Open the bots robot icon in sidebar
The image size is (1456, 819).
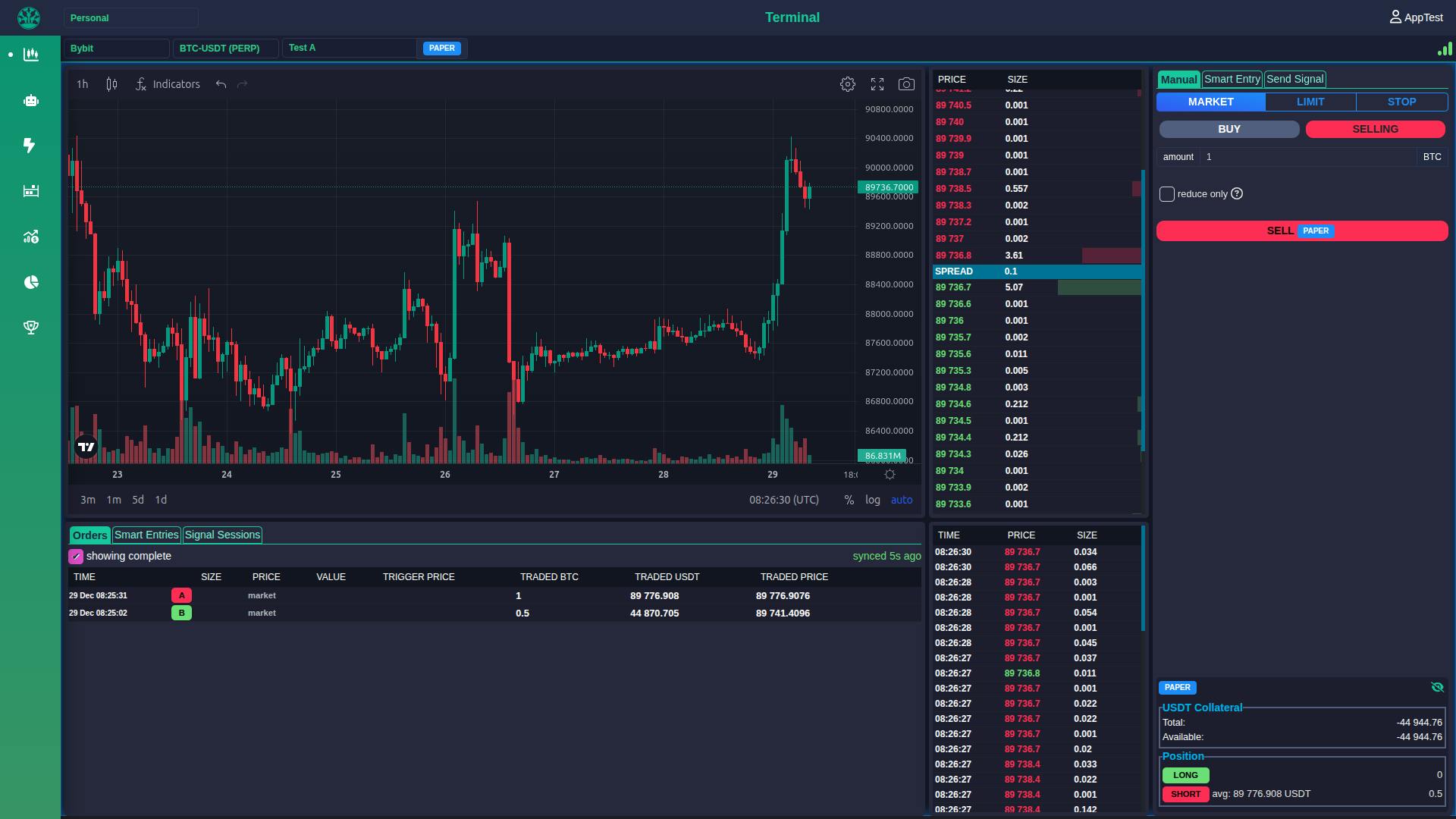[x=31, y=100]
